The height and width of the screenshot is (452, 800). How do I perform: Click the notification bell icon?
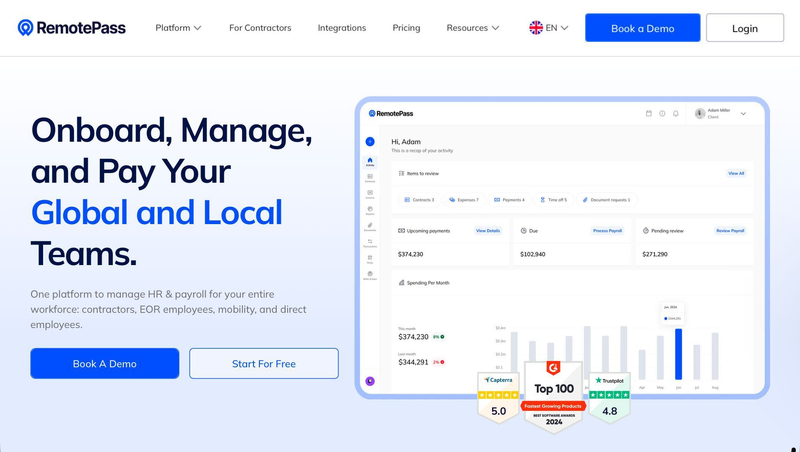(x=676, y=113)
